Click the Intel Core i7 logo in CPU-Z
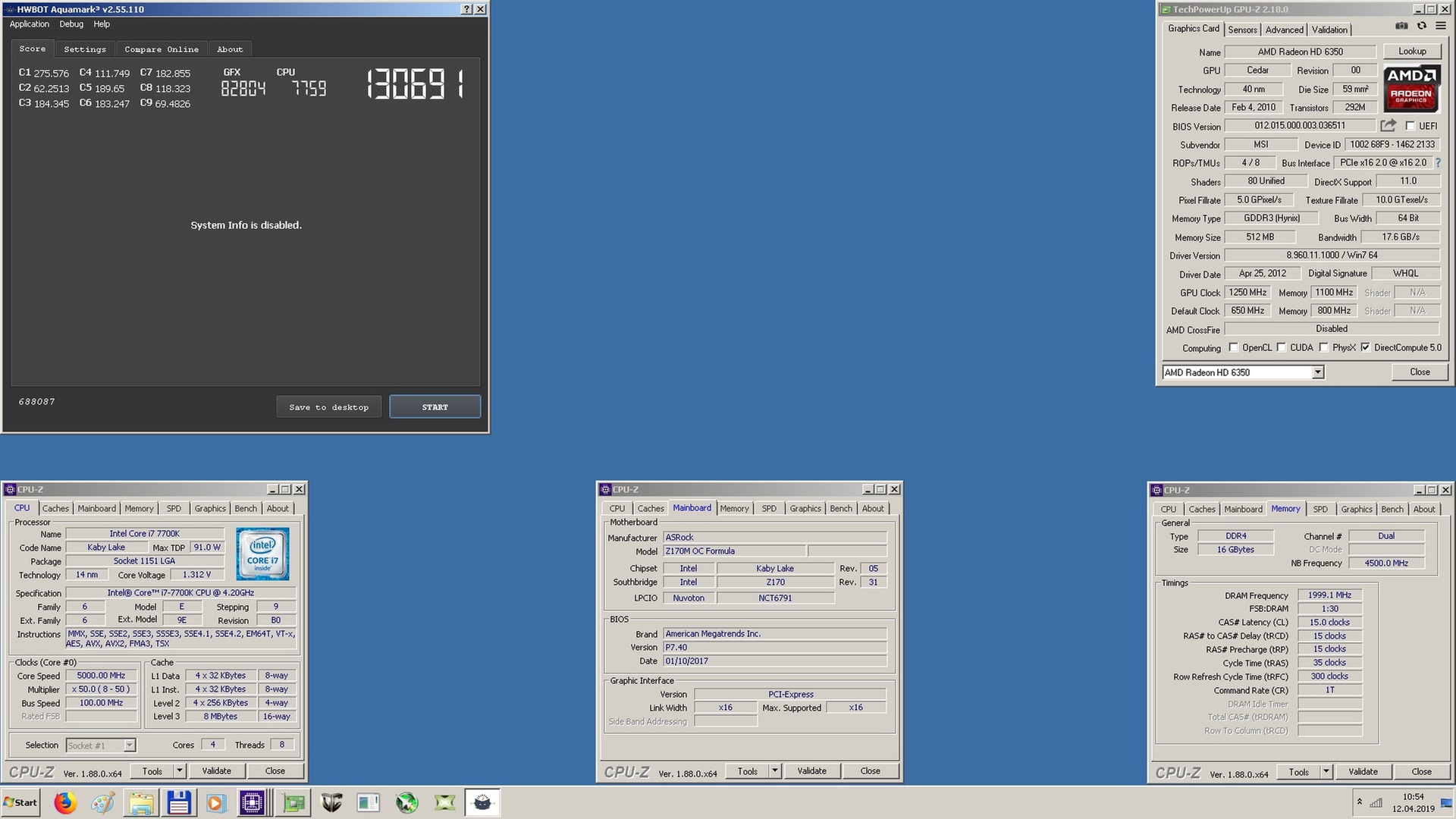The width and height of the screenshot is (1456, 819). point(262,554)
